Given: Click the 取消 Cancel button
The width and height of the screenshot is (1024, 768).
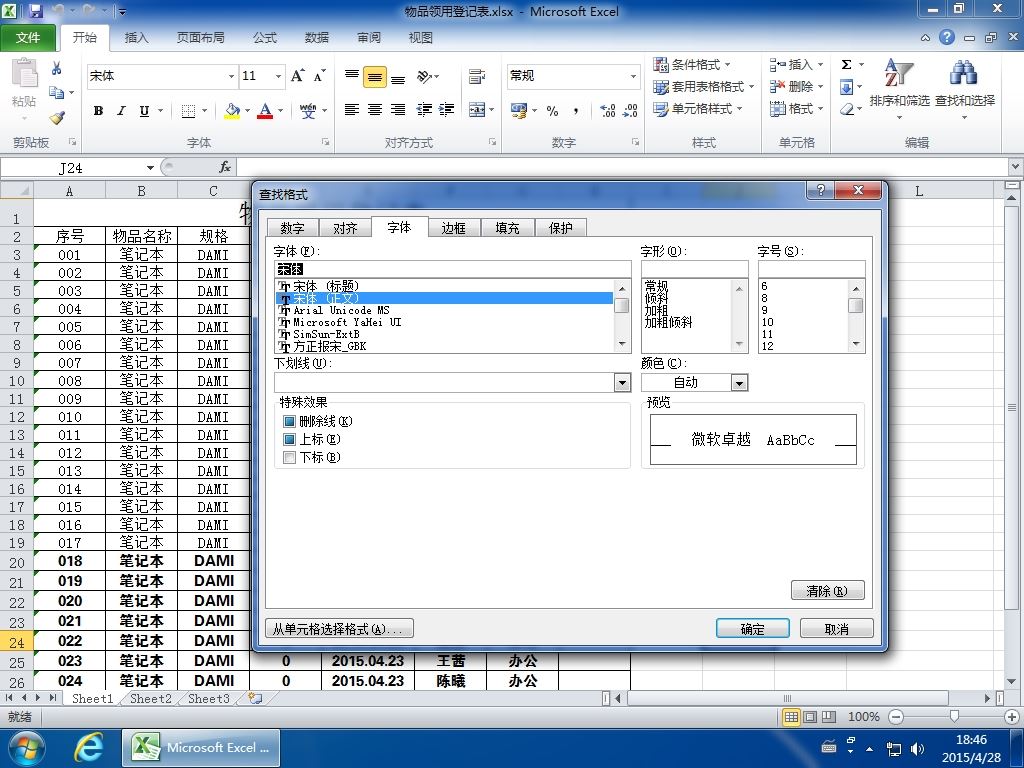Looking at the screenshot, I should tap(837, 629).
